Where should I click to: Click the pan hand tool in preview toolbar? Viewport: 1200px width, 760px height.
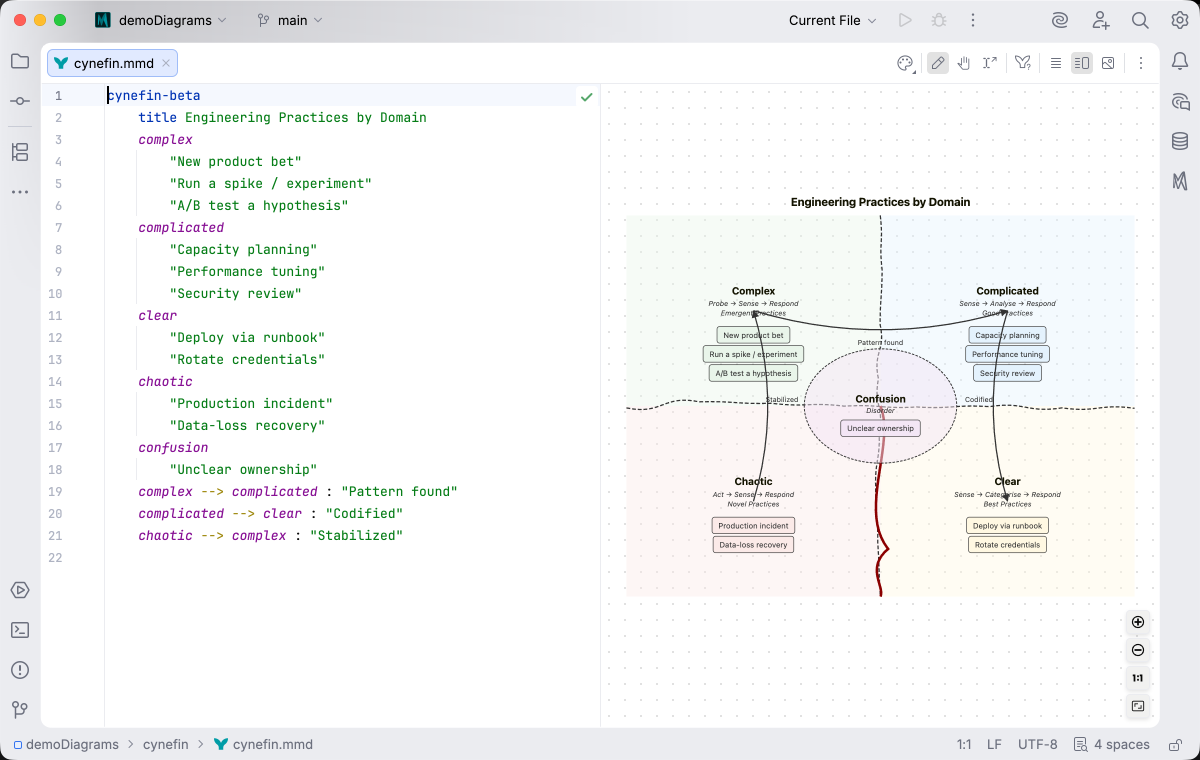[x=964, y=63]
